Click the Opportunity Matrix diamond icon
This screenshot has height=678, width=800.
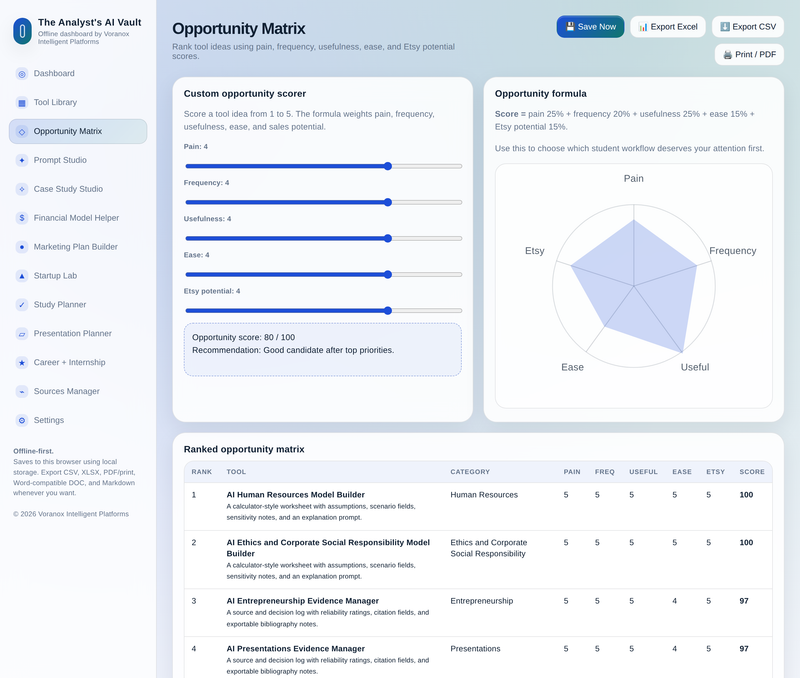coord(21,132)
